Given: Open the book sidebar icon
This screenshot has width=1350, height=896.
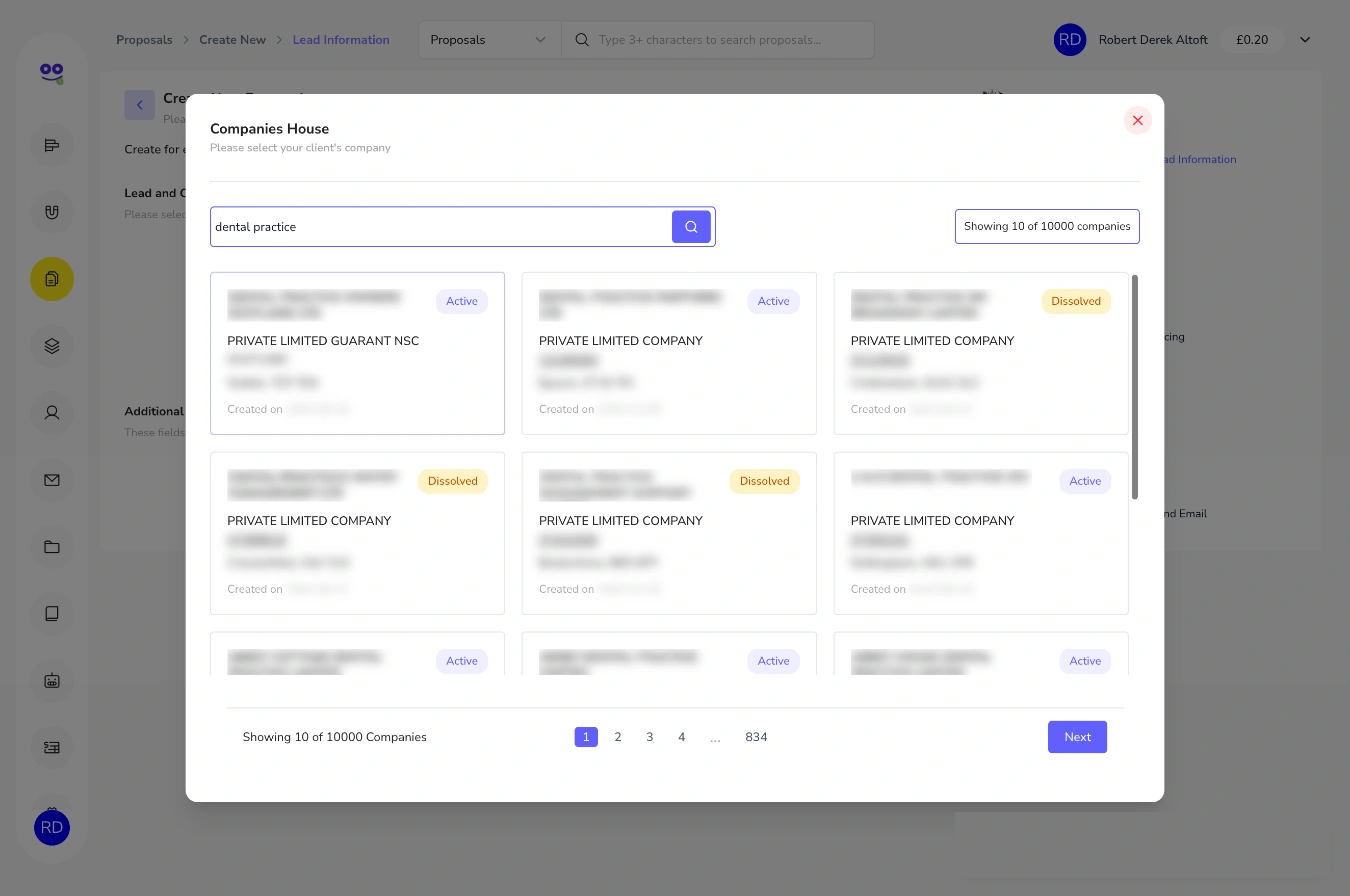Looking at the screenshot, I should tap(52, 613).
